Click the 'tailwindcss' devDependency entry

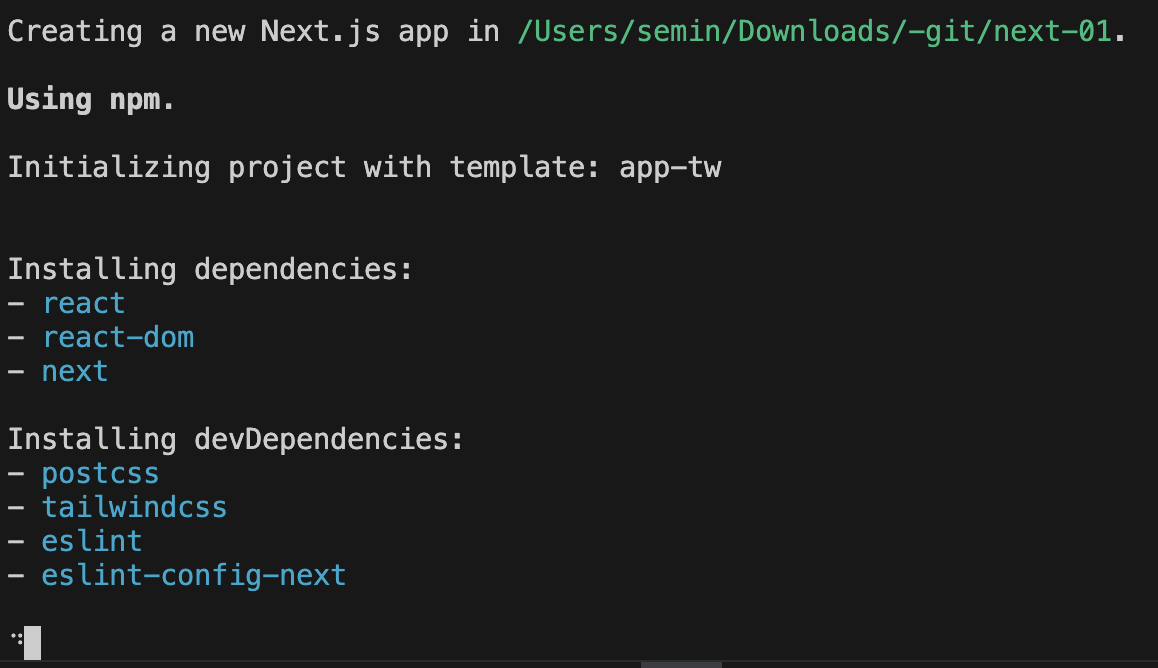134,507
